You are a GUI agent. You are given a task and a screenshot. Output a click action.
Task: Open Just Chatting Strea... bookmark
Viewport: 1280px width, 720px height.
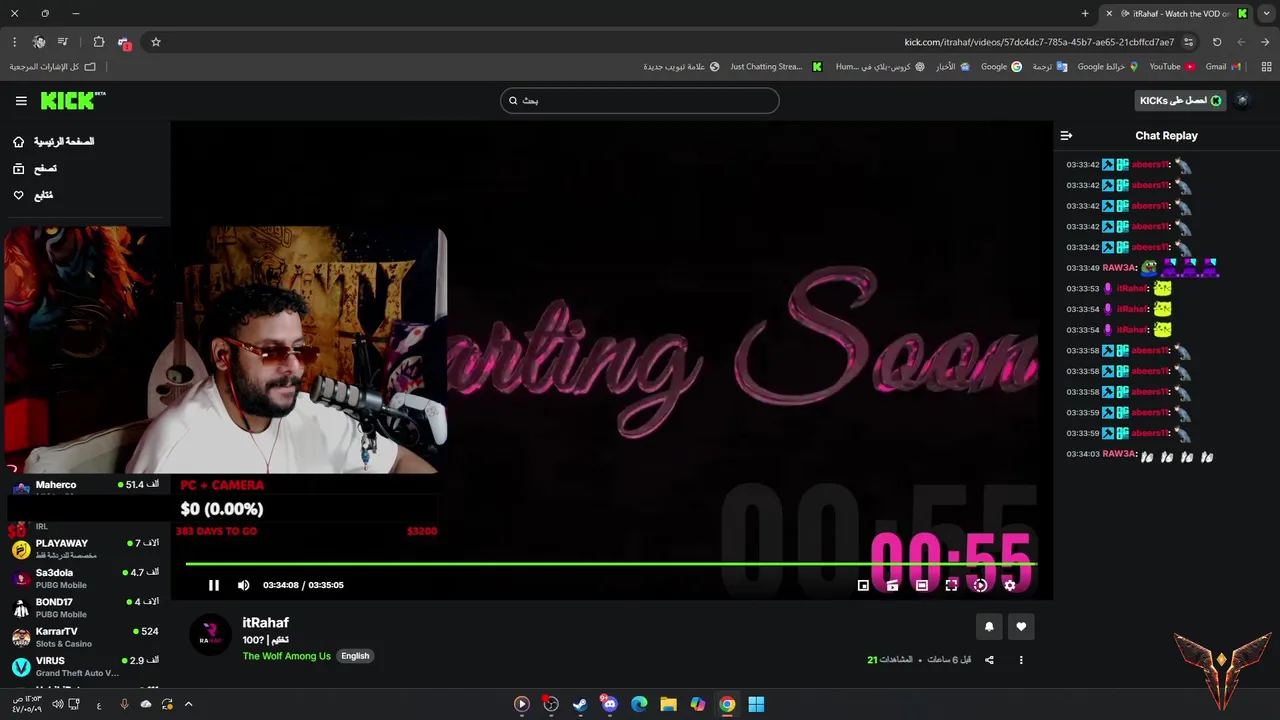point(775,67)
